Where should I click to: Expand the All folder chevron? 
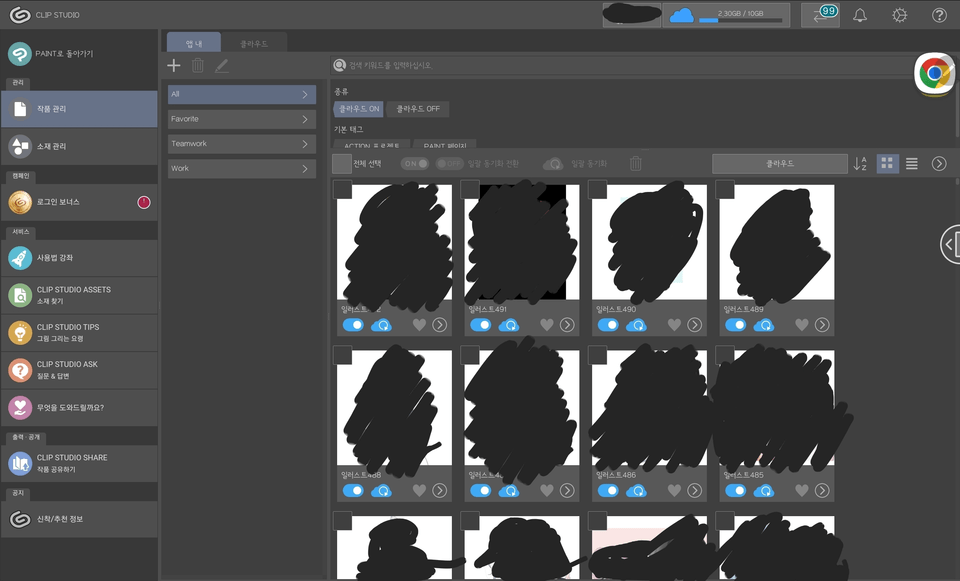[x=305, y=94]
